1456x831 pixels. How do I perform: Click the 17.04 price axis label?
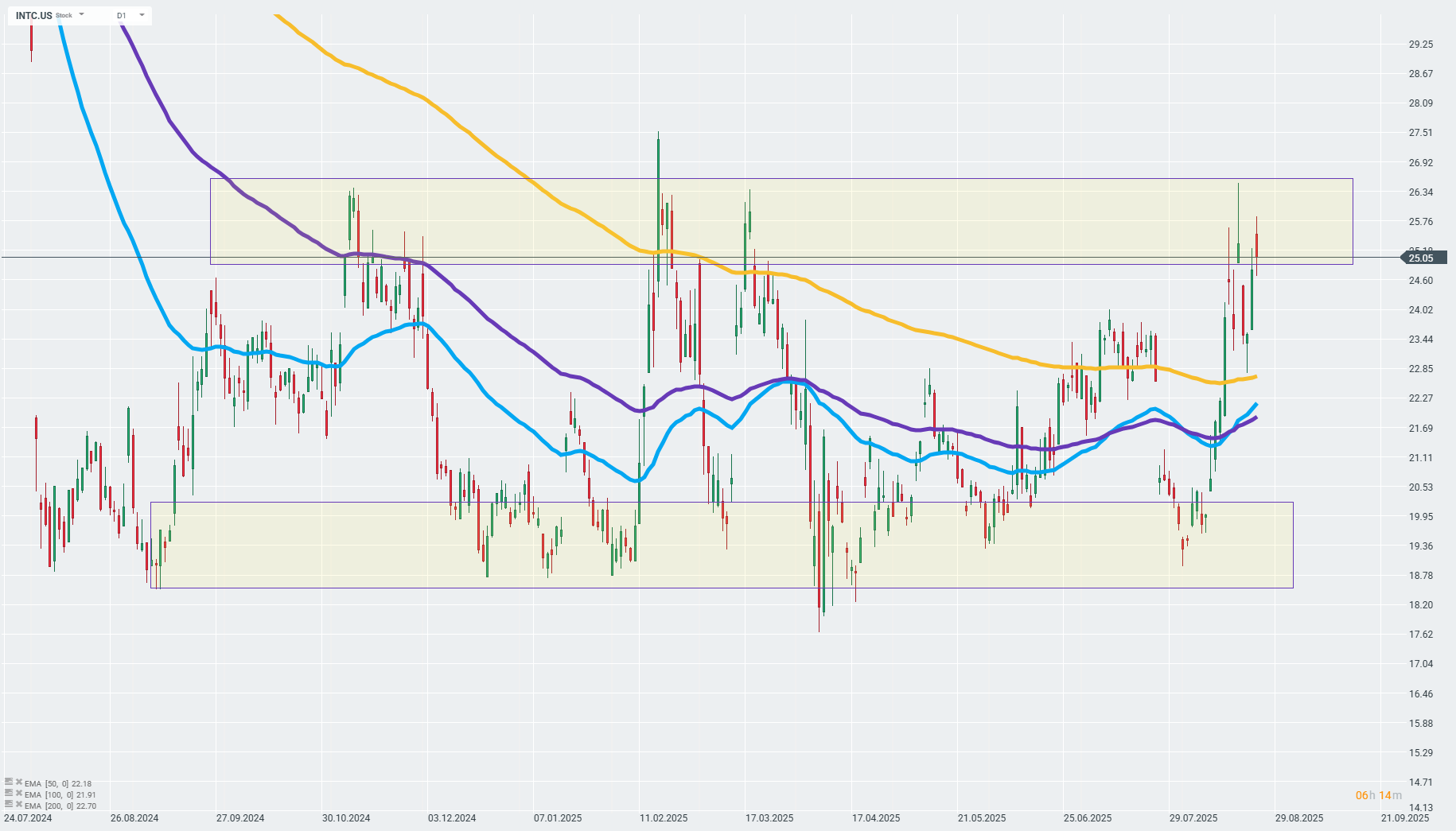1421,664
